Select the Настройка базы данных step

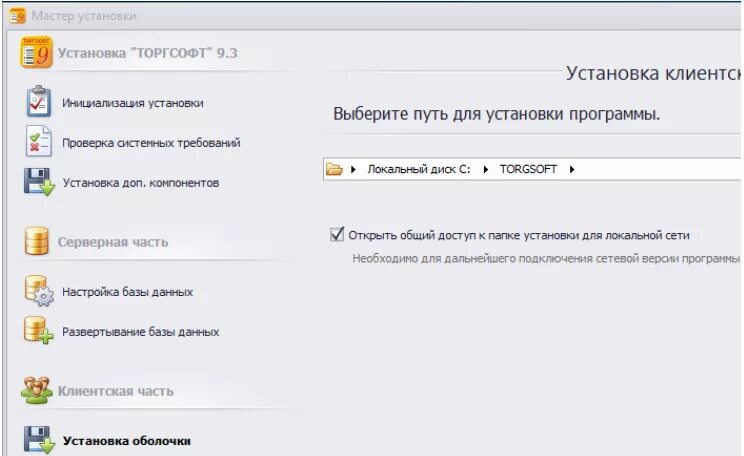128,292
